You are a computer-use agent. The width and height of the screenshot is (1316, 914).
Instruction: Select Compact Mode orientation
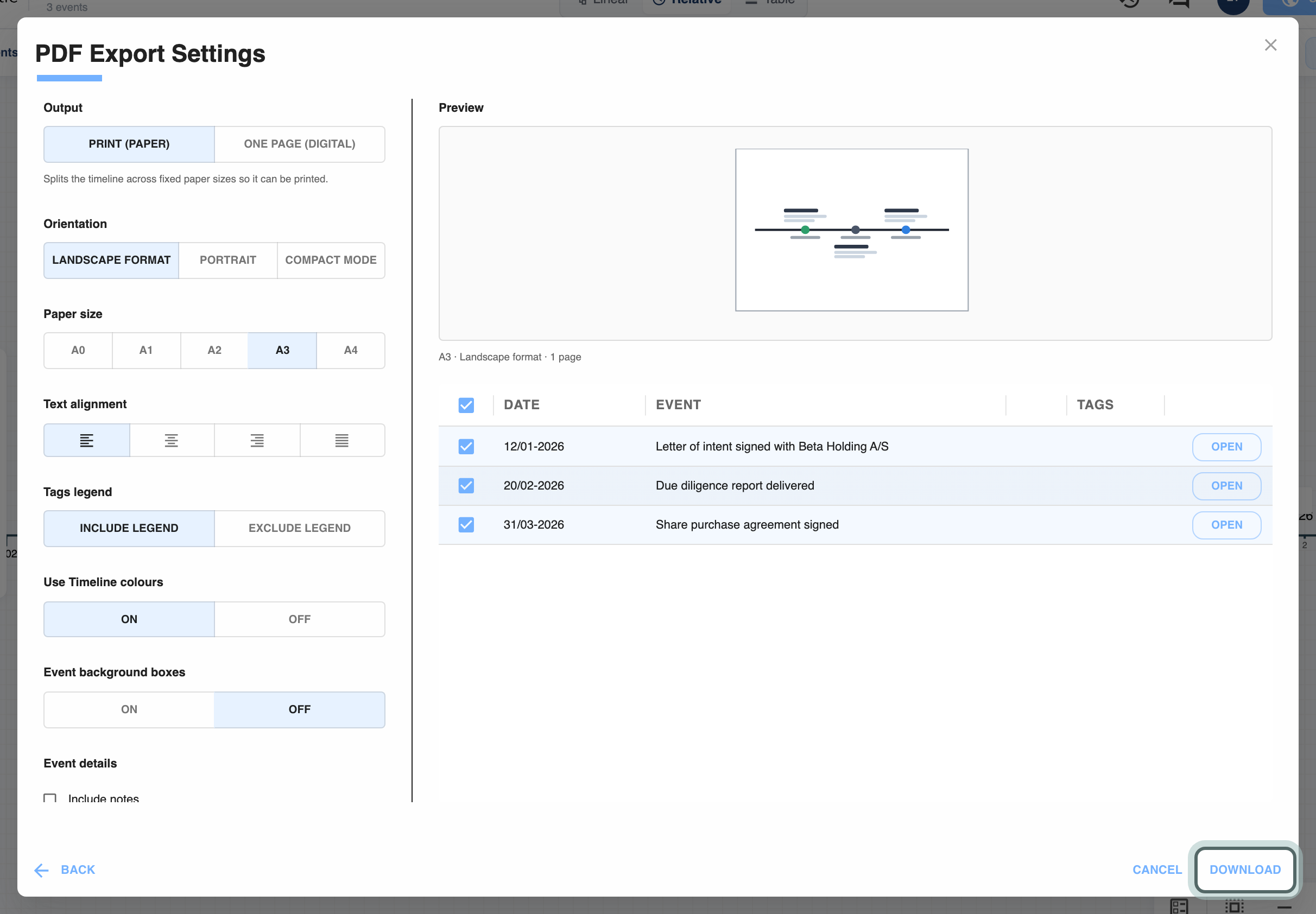[x=331, y=261]
